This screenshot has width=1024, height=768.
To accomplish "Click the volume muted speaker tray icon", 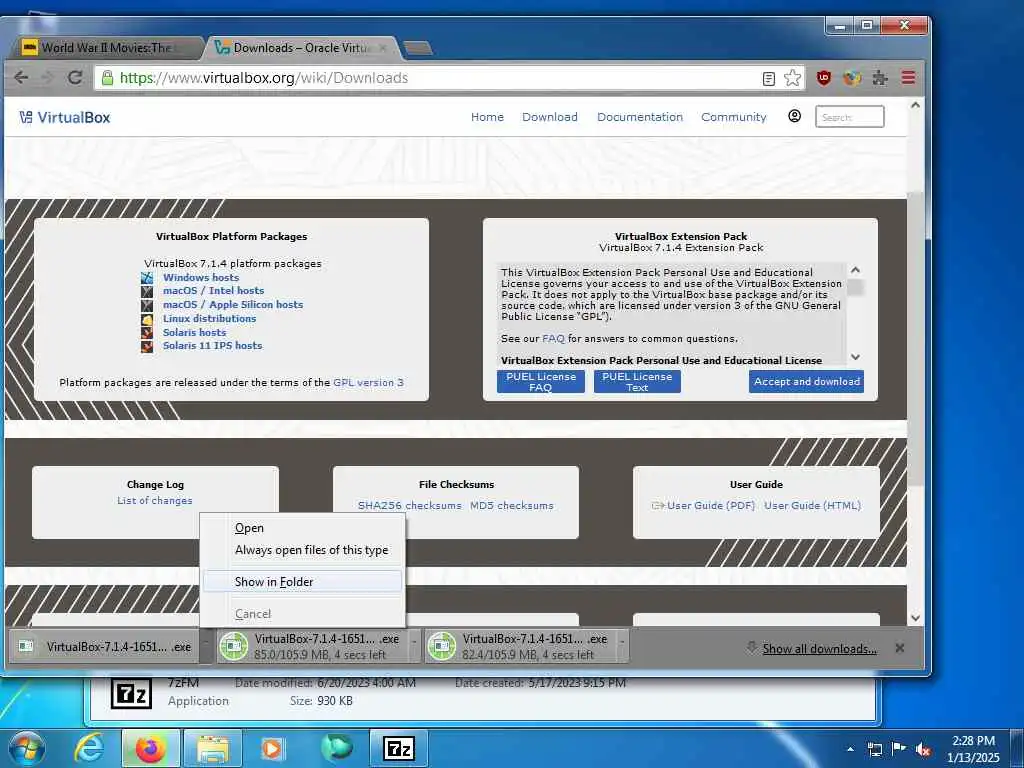I will click(x=923, y=750).
